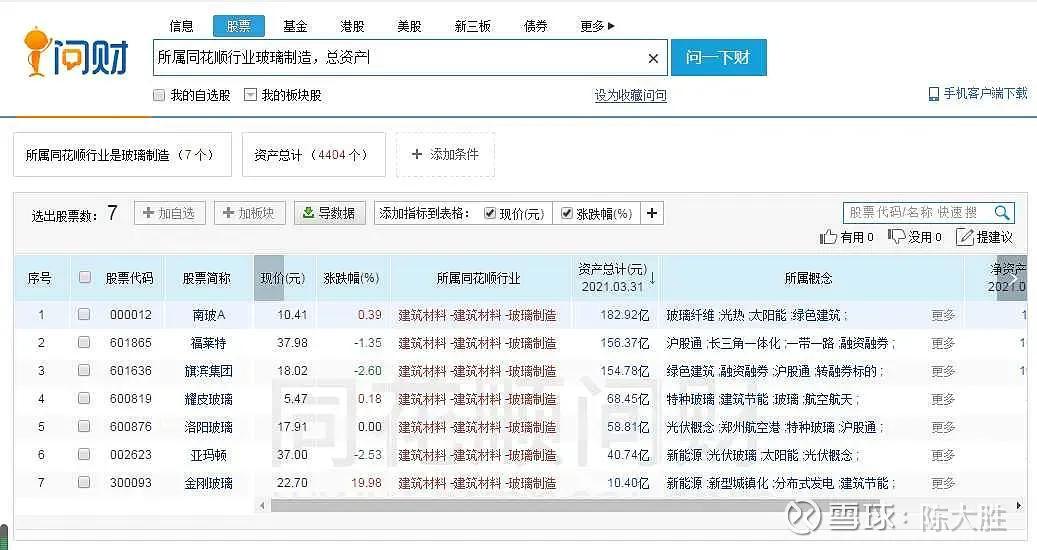Expand the 我的板块股 dropdown
This screenshot has width=1037, height=550.
(x=250, y=95)
